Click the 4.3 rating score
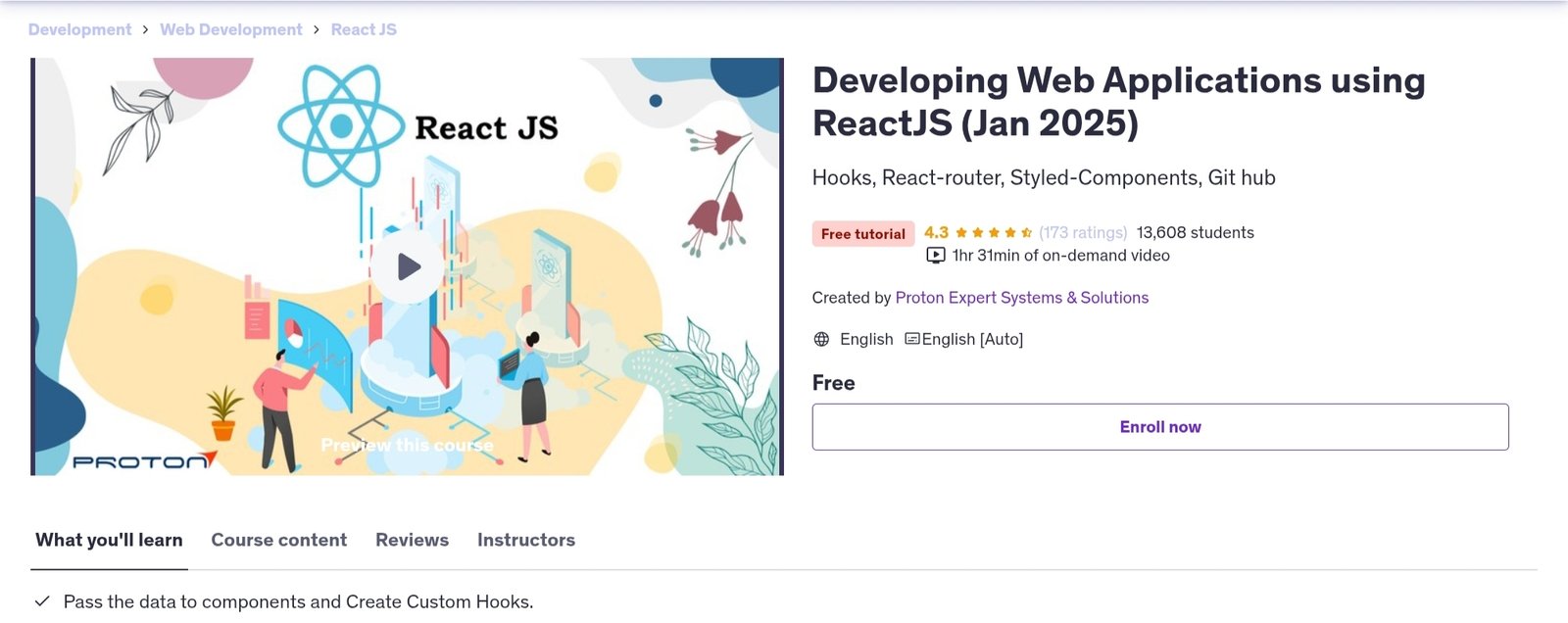1568x623 pixels. click(x=936, y=232)
